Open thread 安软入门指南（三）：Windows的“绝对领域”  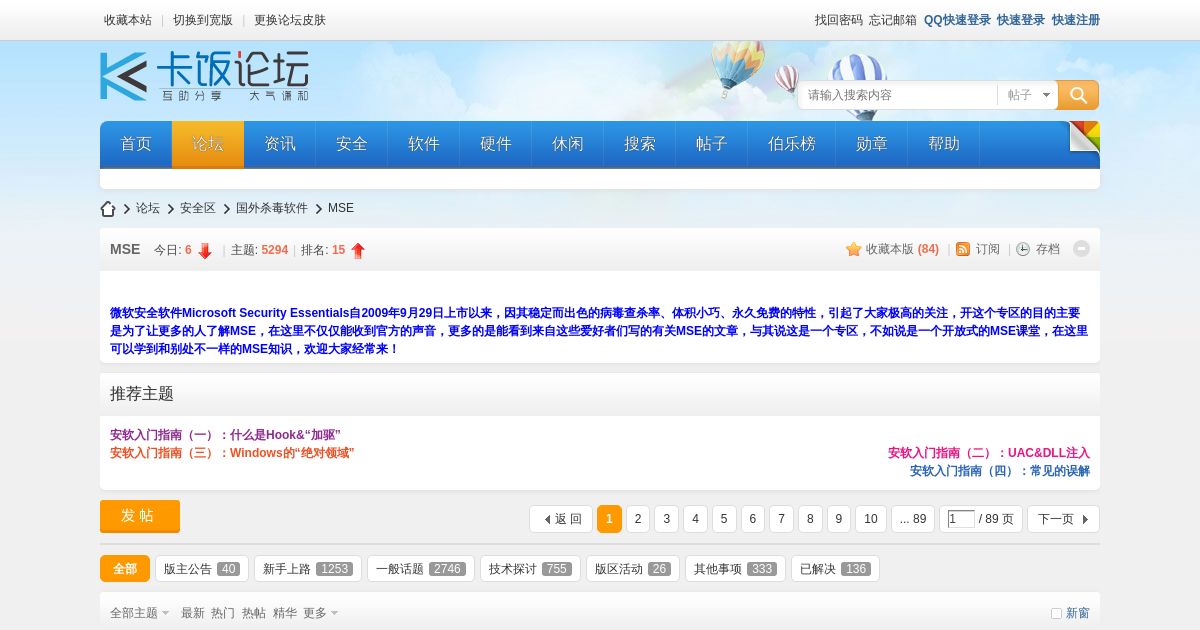pyautogui.click(x=232, y=453)
